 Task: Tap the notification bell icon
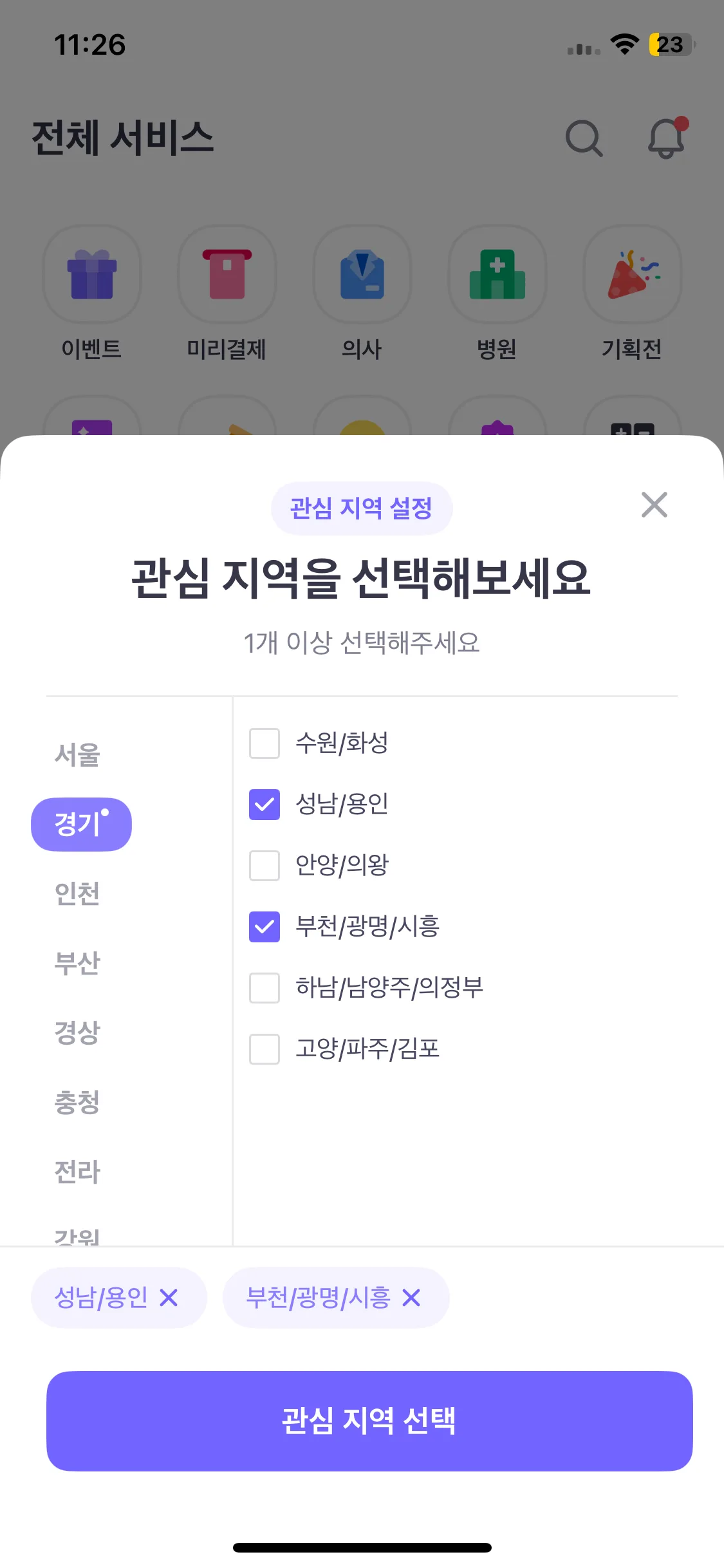click(666, 138)
